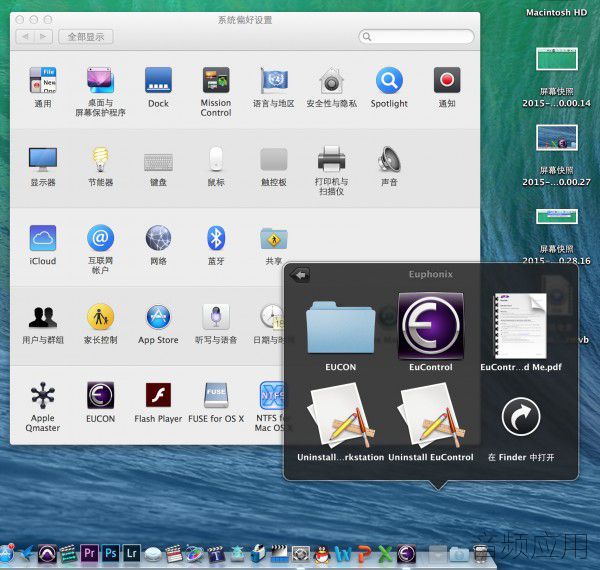Open the EuContr...d Me.pdf document
Screen dimensions: 600x570
521,326
